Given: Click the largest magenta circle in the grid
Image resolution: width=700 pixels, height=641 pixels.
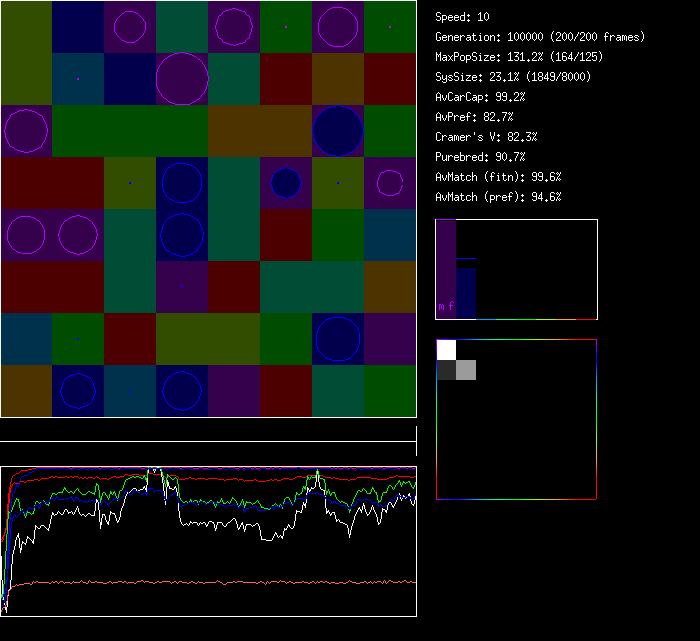Looking at the screenshot, I should click(182, 79).
